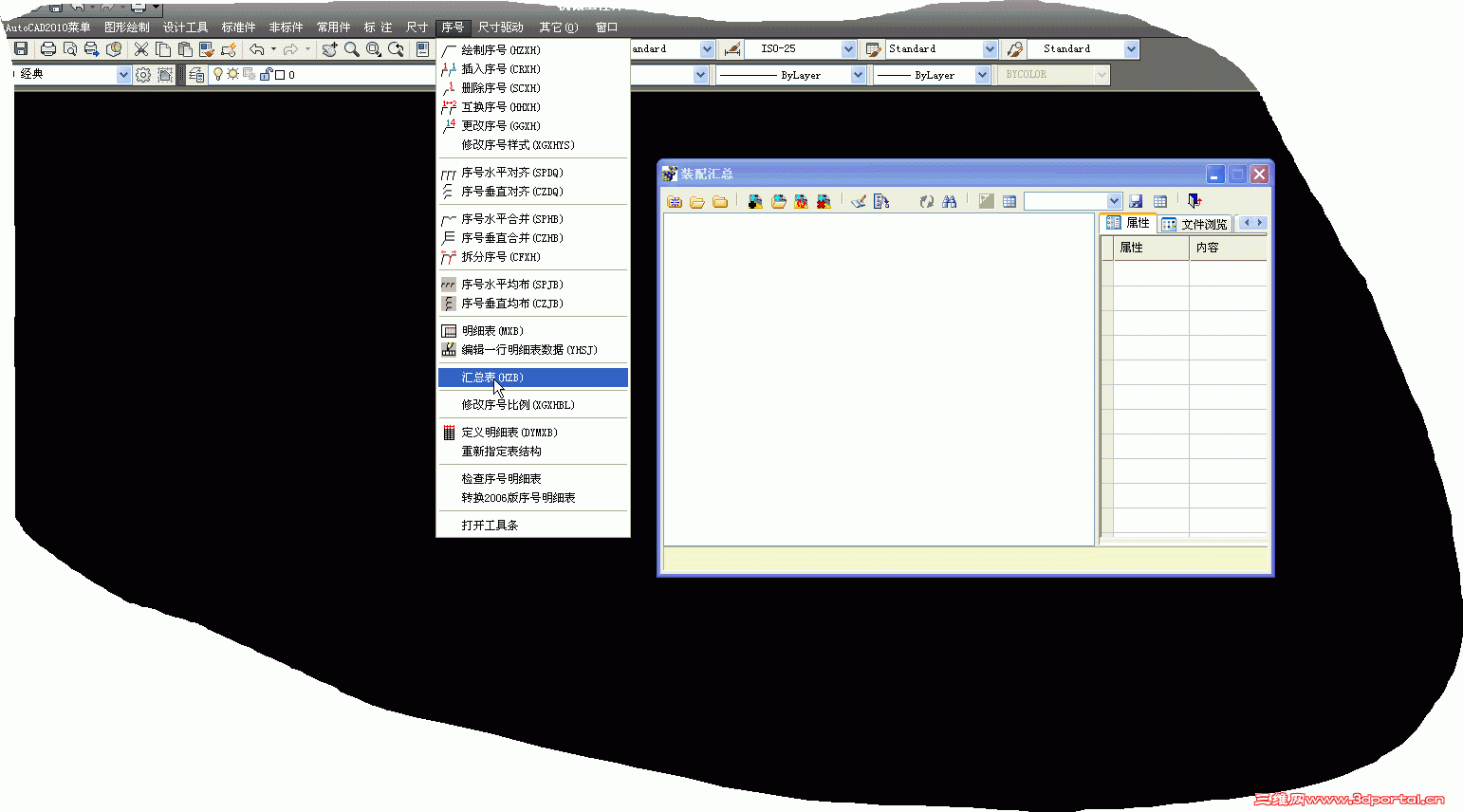Choose 汇总表 (HZB) highlighted entry
This screenshot has height=812, width=1463.
pyautogui.click(x=533, y=378)
